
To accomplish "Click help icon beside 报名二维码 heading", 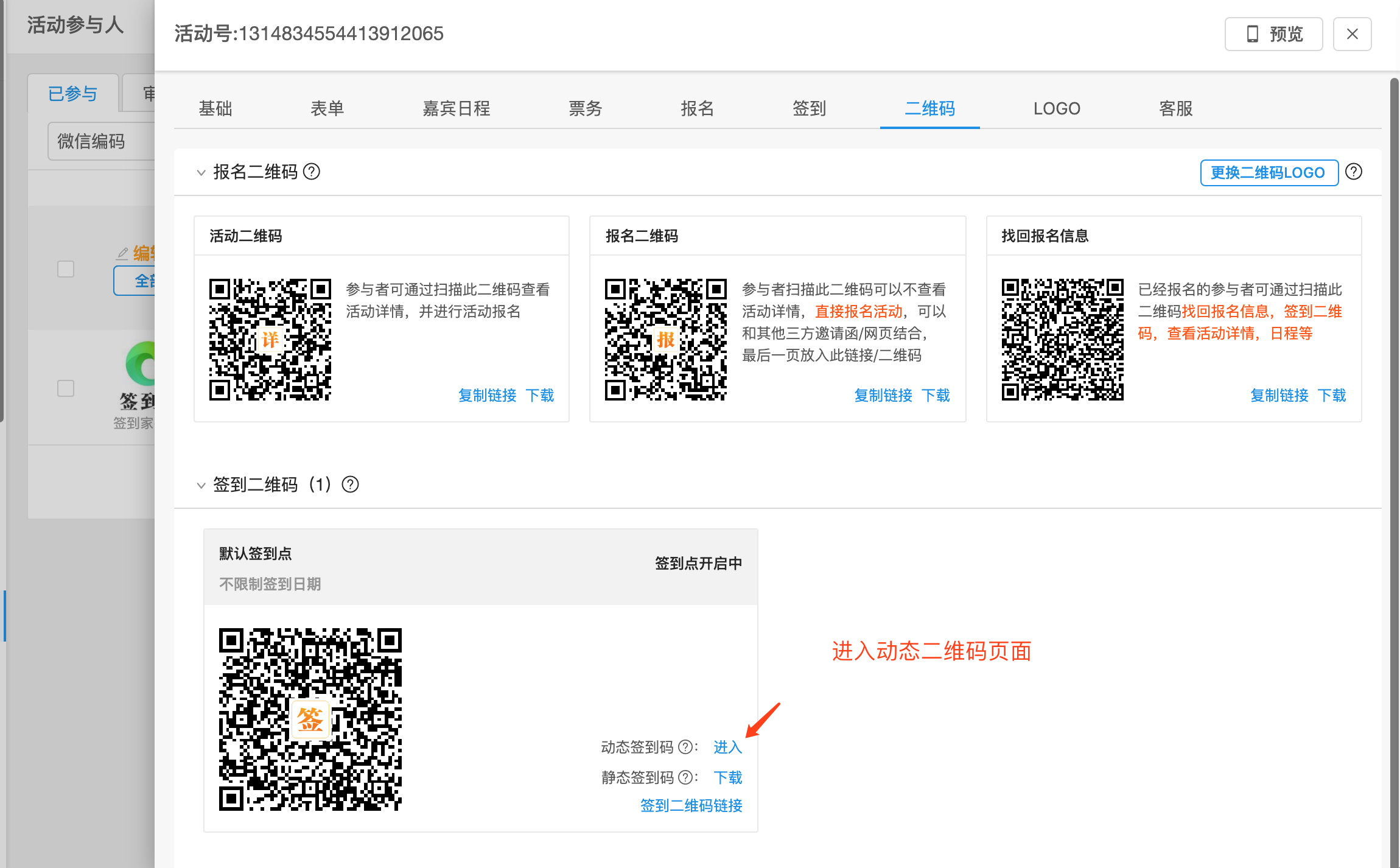I will [x=312, y=172].
